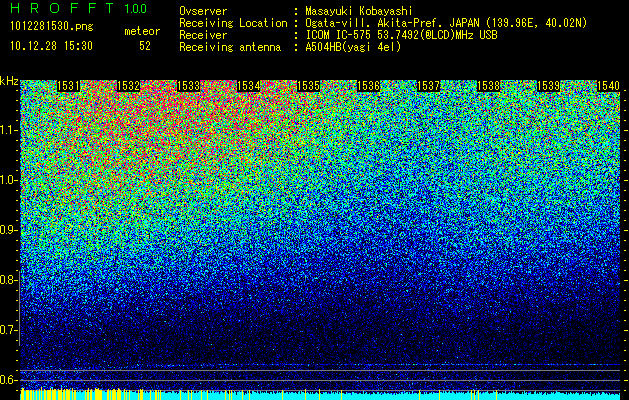Screen dimensions: 629x400
Task: Click the A504HB(yagi 4el) antenna value
Action: (353, 47)
